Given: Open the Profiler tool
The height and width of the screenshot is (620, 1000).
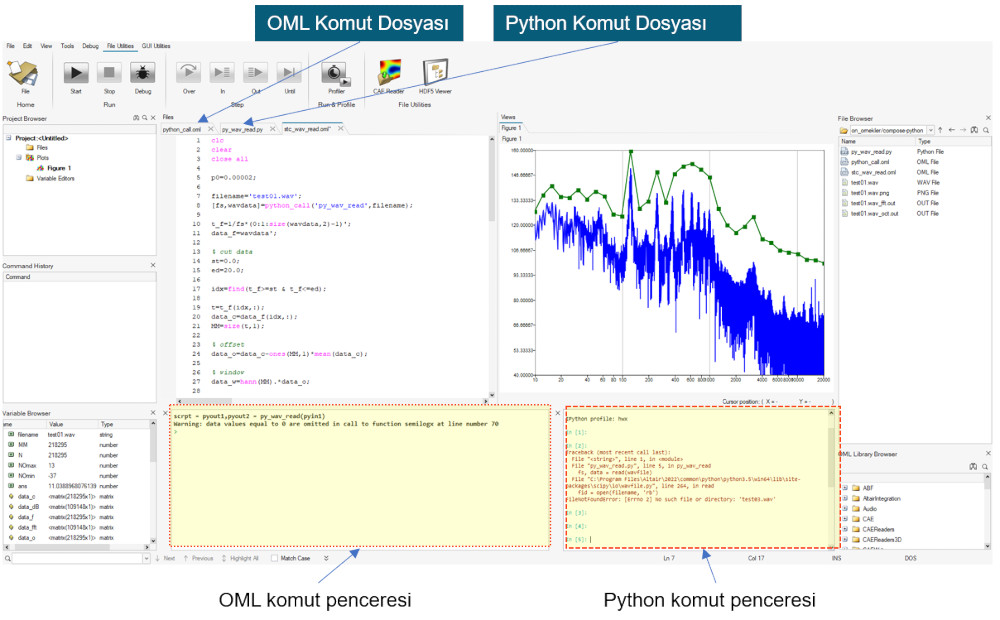Looking at the screenshot, I should (x=336, y=73).
